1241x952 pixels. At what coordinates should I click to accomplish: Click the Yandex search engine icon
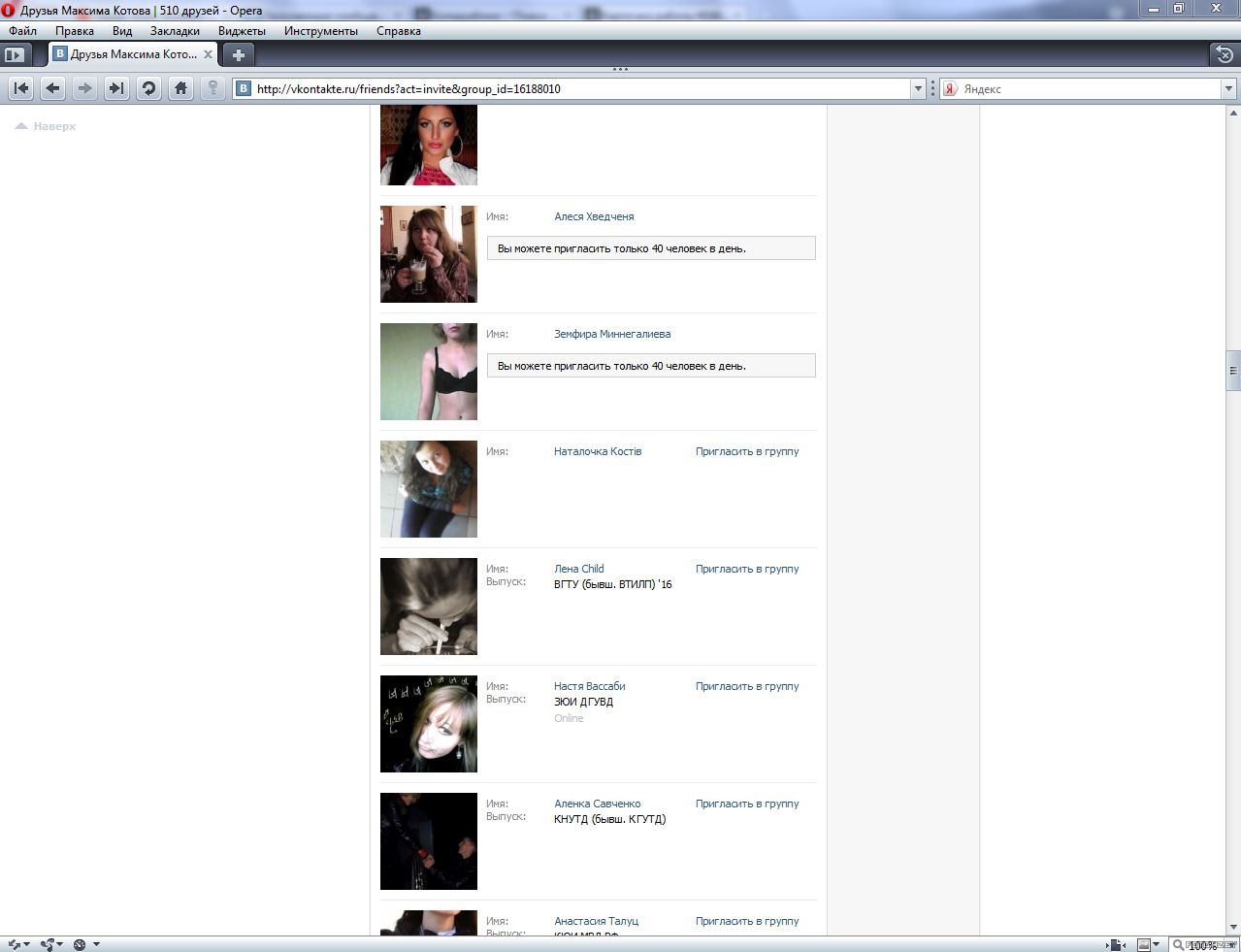951,88
